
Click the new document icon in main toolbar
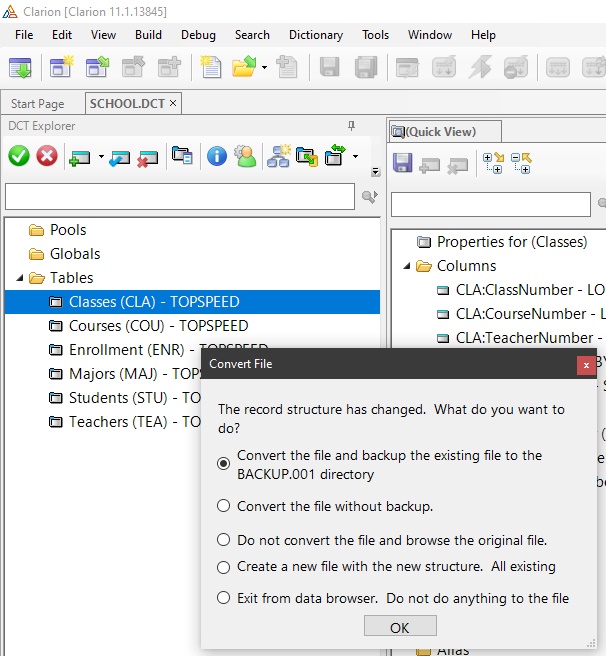coord(210,67)
